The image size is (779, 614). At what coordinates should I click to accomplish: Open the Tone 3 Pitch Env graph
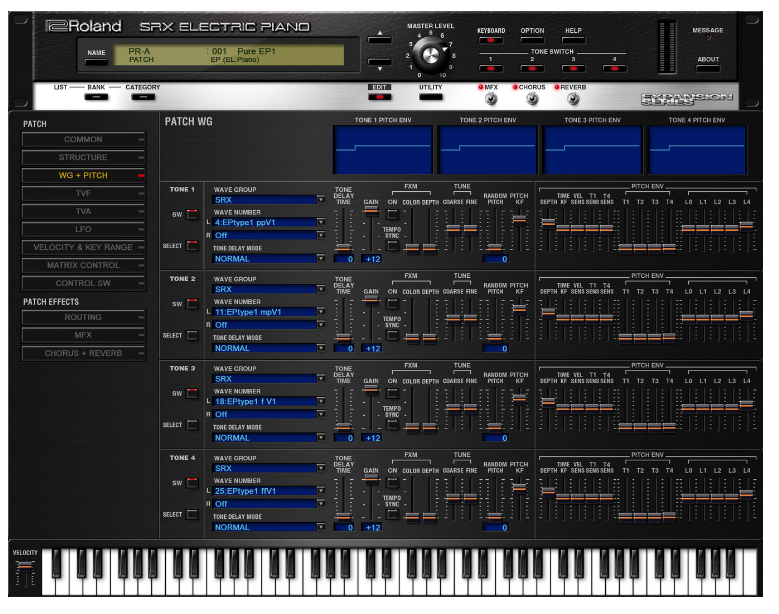pos(593,150)
